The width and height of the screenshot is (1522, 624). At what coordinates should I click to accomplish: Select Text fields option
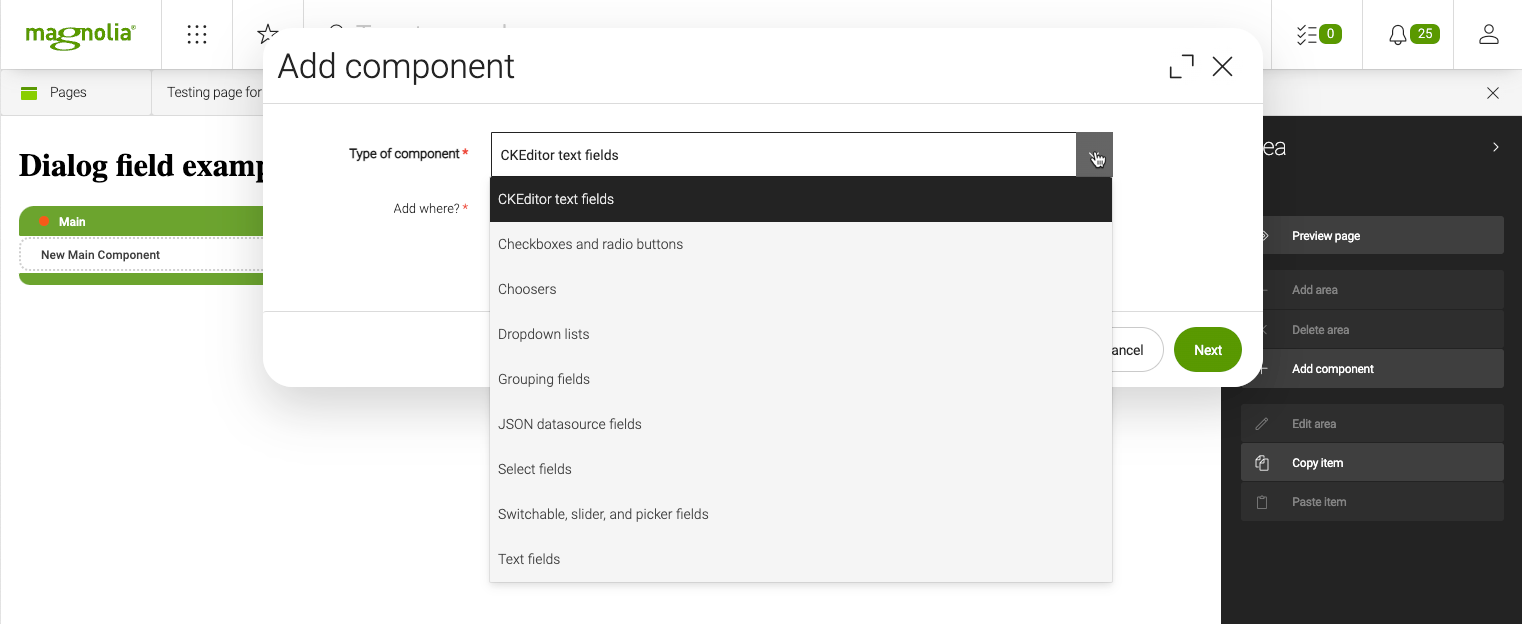point(801,559)
